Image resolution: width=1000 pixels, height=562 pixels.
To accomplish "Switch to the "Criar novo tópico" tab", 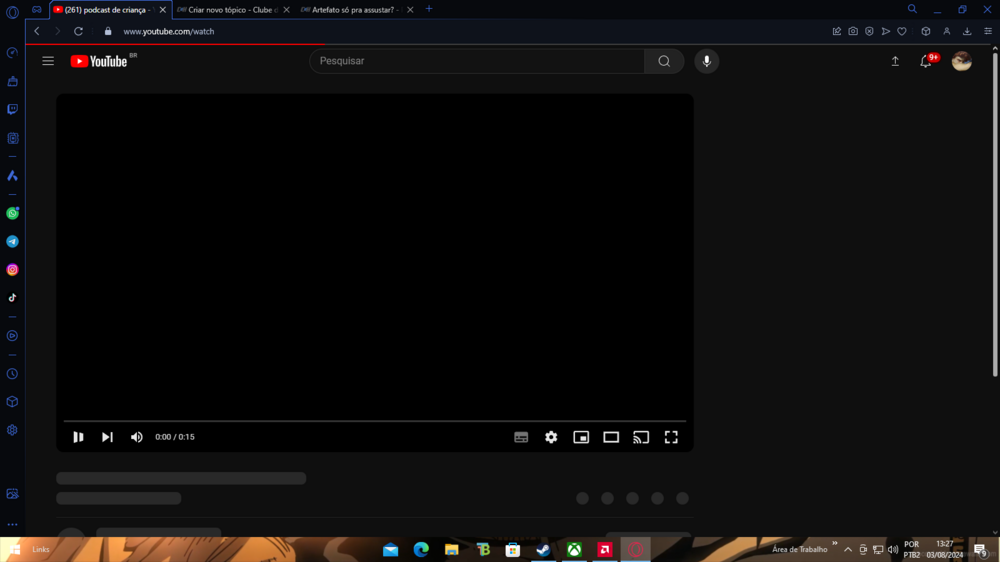I will coord(232,10).
